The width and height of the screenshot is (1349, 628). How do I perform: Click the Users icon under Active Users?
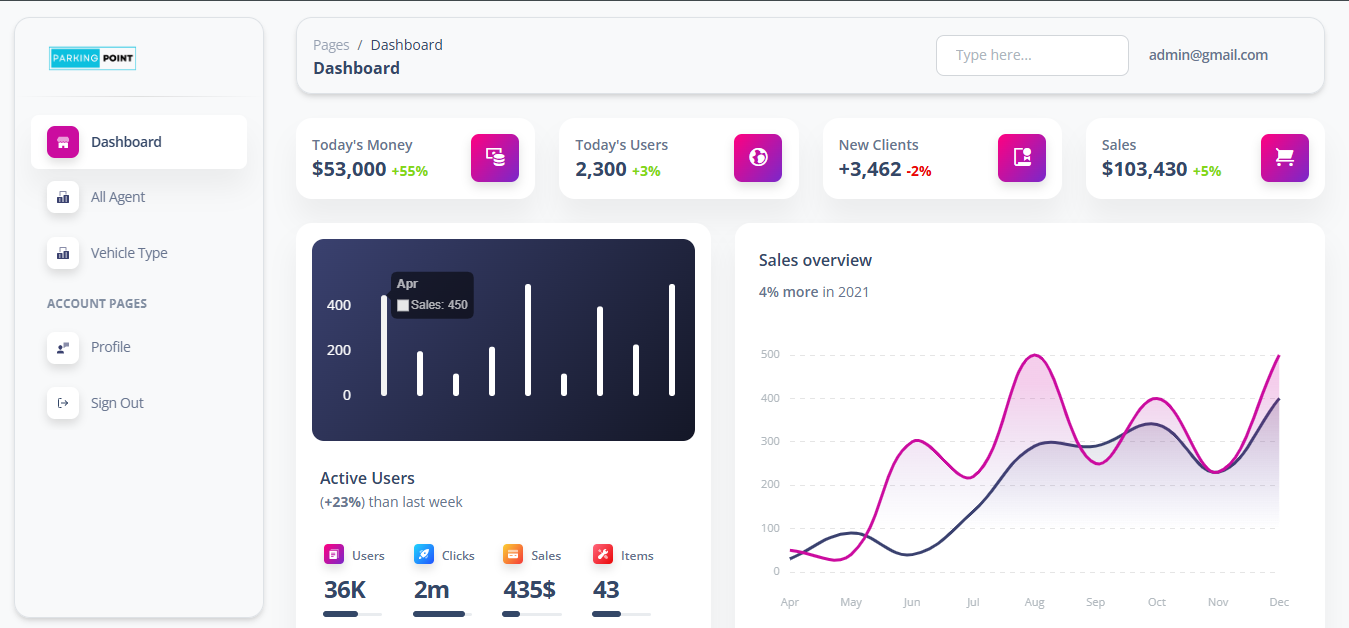click(334, 554)
